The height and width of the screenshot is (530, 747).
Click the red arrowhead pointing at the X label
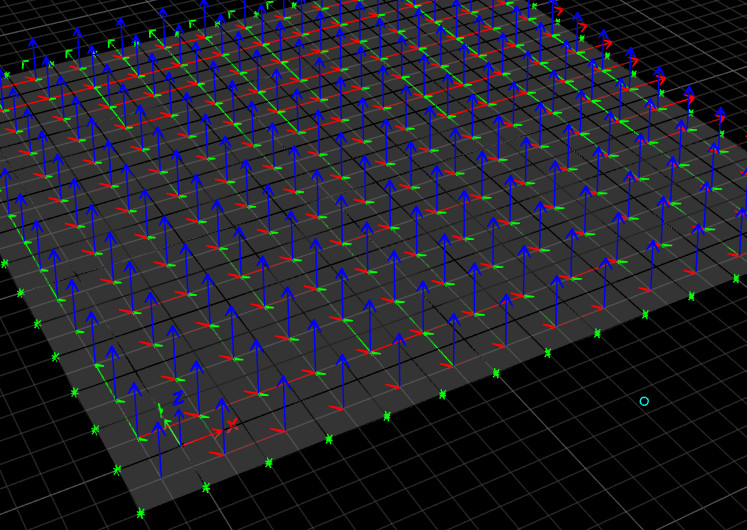tap(218, 432)
